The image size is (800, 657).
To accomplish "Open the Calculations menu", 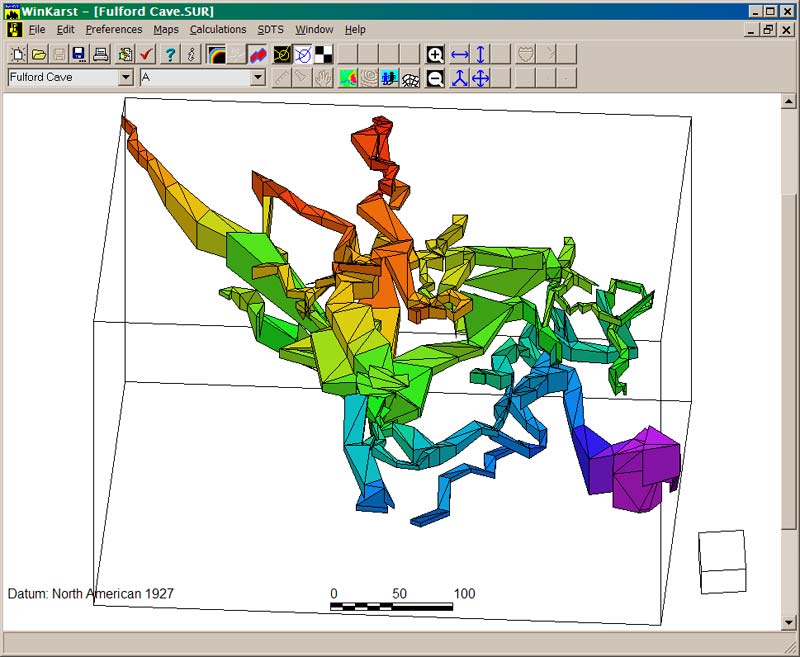I will (x=218, y=30).
